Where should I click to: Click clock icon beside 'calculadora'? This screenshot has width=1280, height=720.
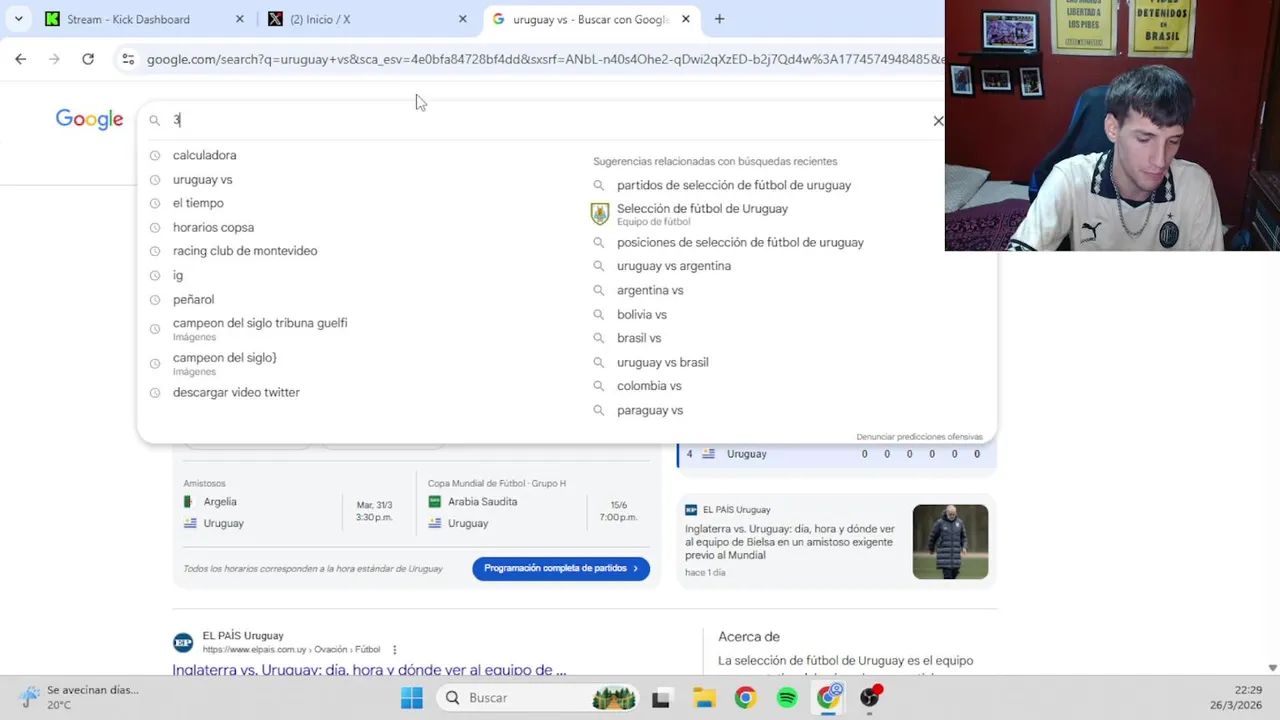click(155, 155)
